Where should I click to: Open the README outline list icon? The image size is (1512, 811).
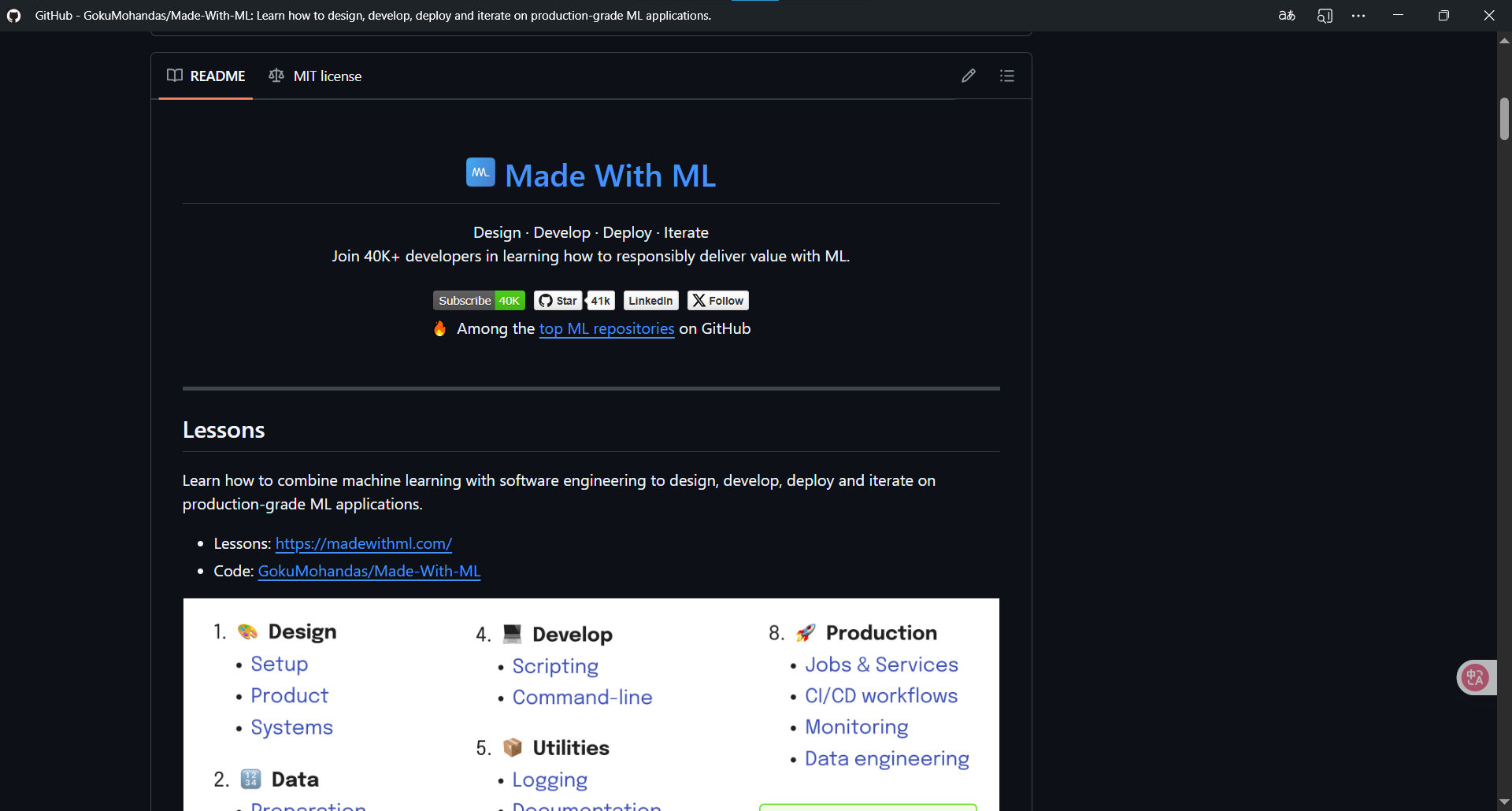click(x=1007, y=76)
